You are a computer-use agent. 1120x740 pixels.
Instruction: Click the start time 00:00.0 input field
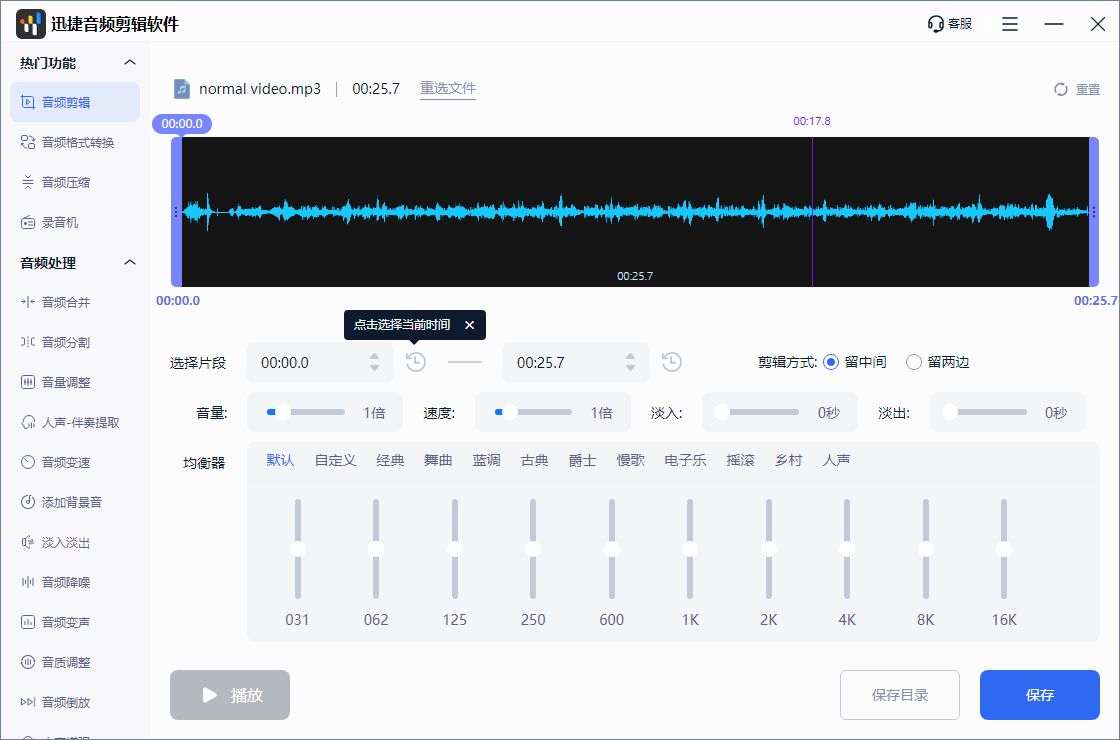coord(320,362)
